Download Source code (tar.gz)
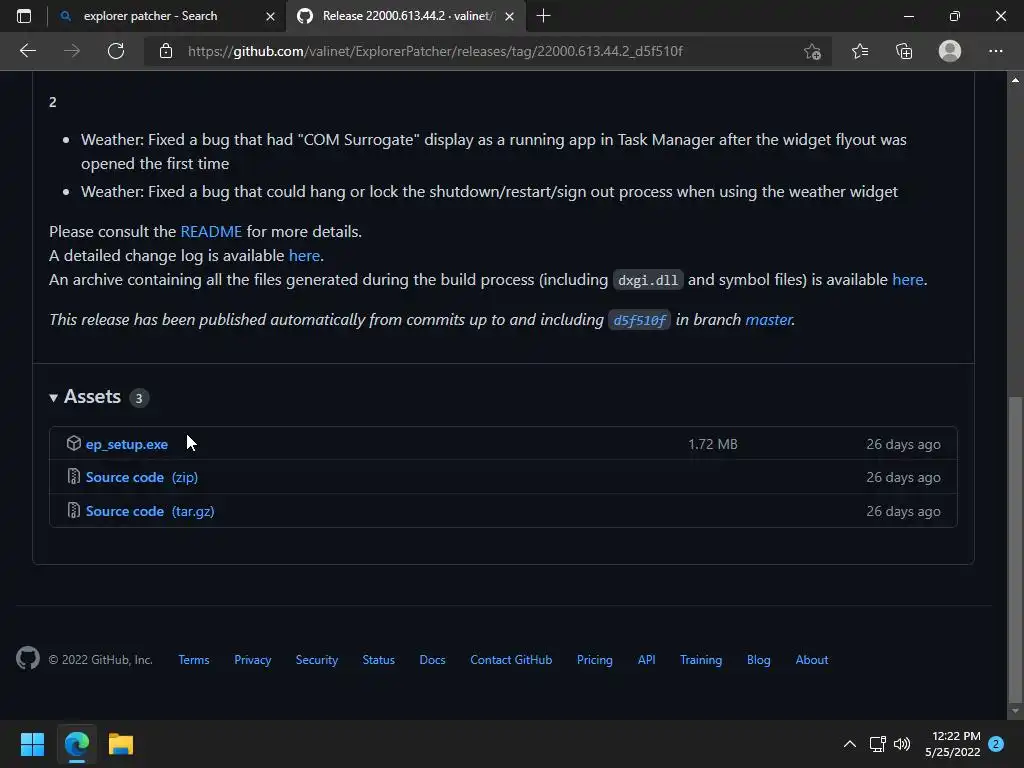The height and width of the screenshot is (768, 1024). click(150, 511)
